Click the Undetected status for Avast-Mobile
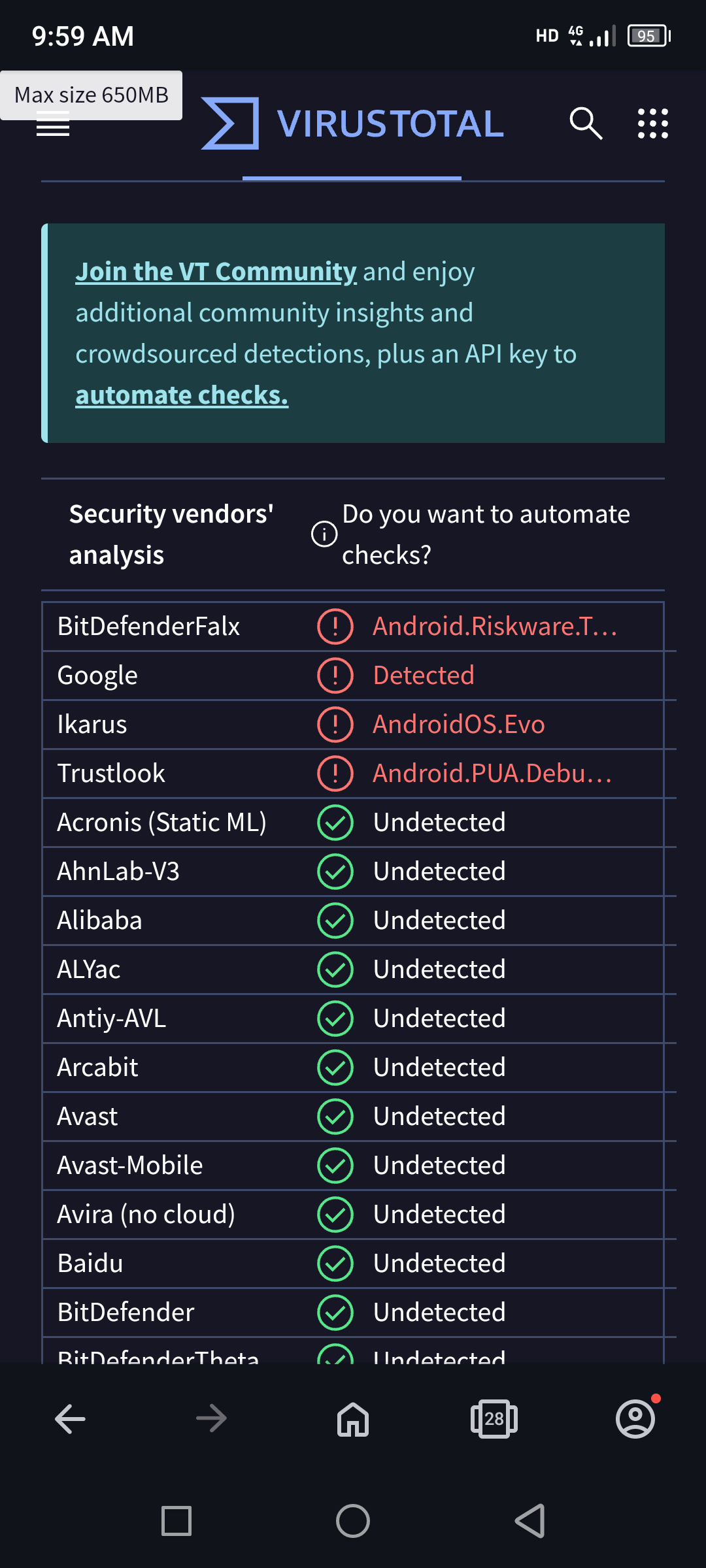 [439, 1165]
